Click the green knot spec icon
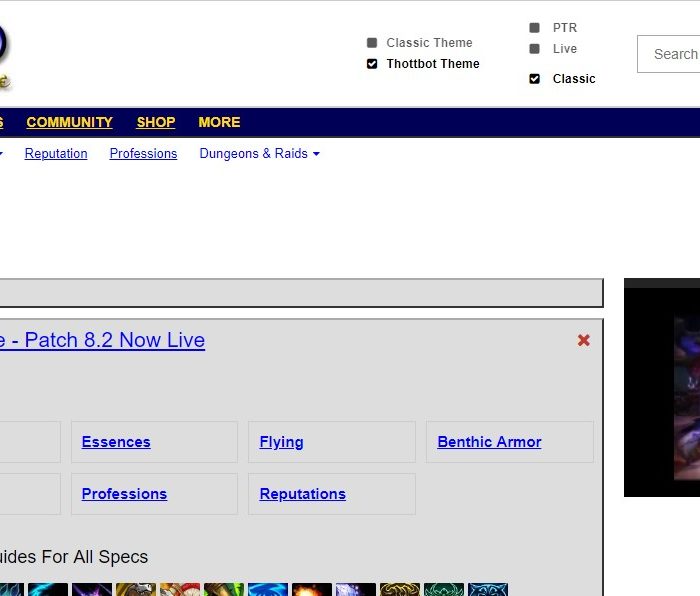The height and width of the screenshot is (596, 700). (x=444, y=590)
